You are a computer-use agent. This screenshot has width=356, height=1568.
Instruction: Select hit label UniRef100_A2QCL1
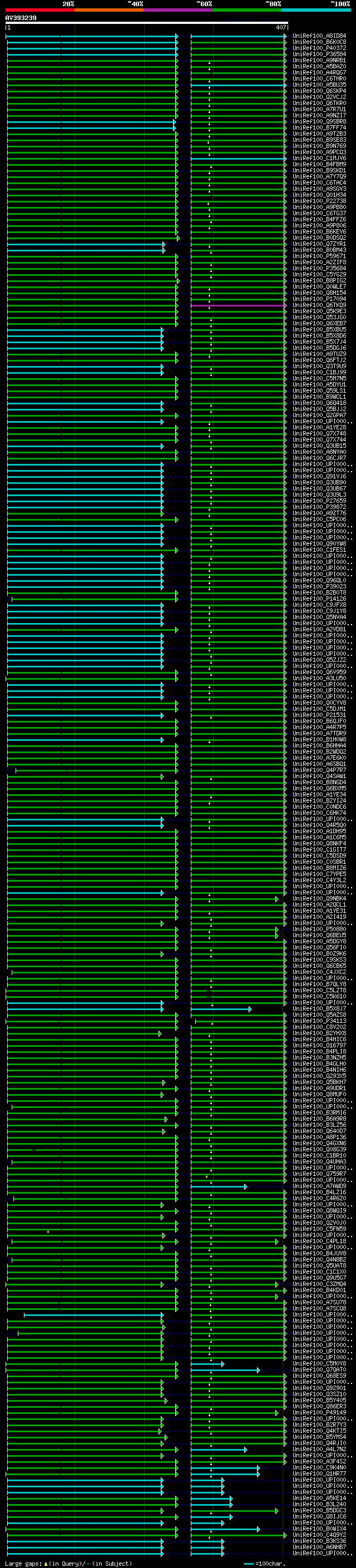click(319, 904)
